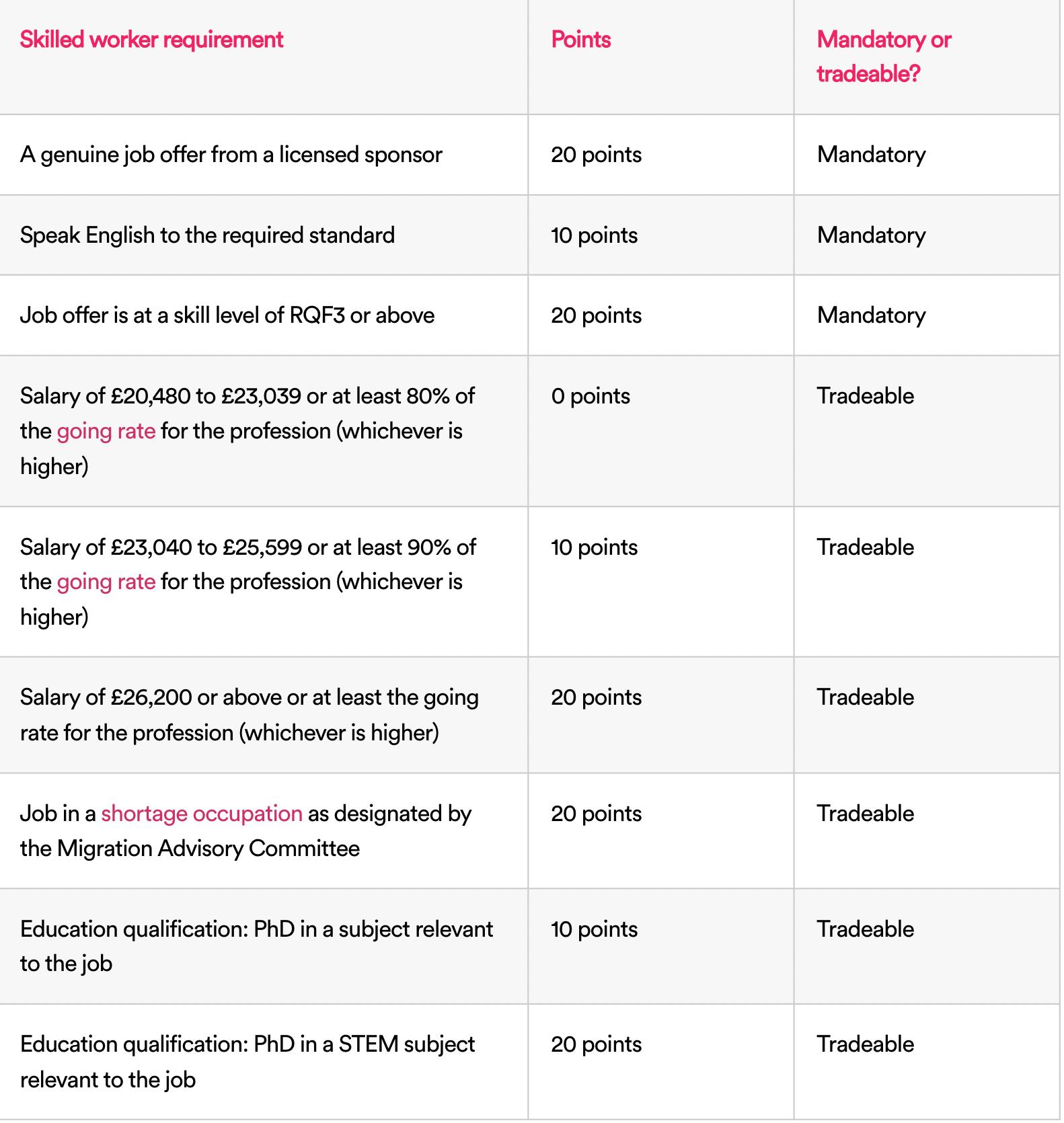The height and width of the screenshot is (1123, 1064).
Task: Click 'Mandatory' in the Speak English row
Action: coord(871,235)
